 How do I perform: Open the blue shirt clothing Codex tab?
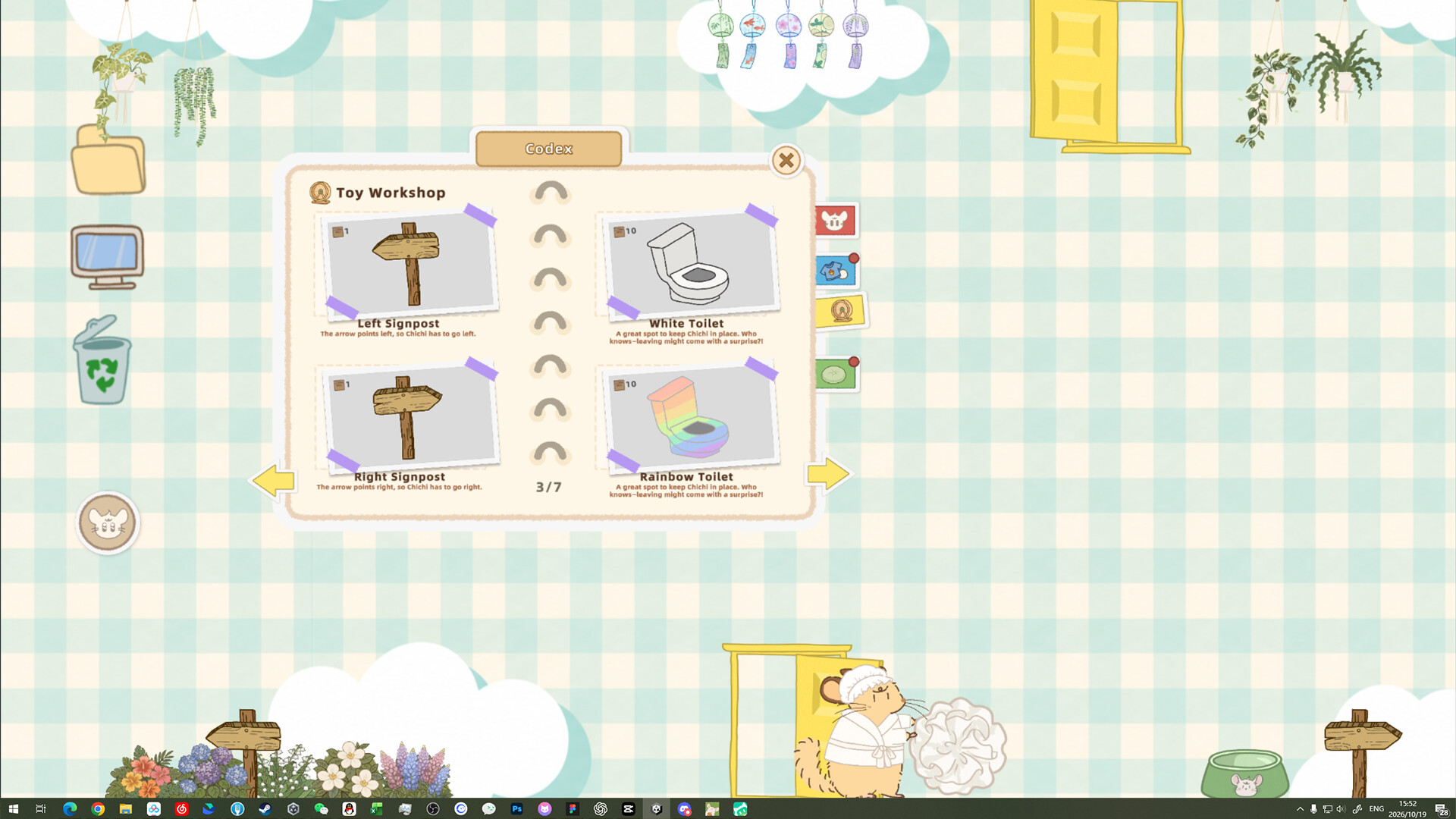(836, 271)
